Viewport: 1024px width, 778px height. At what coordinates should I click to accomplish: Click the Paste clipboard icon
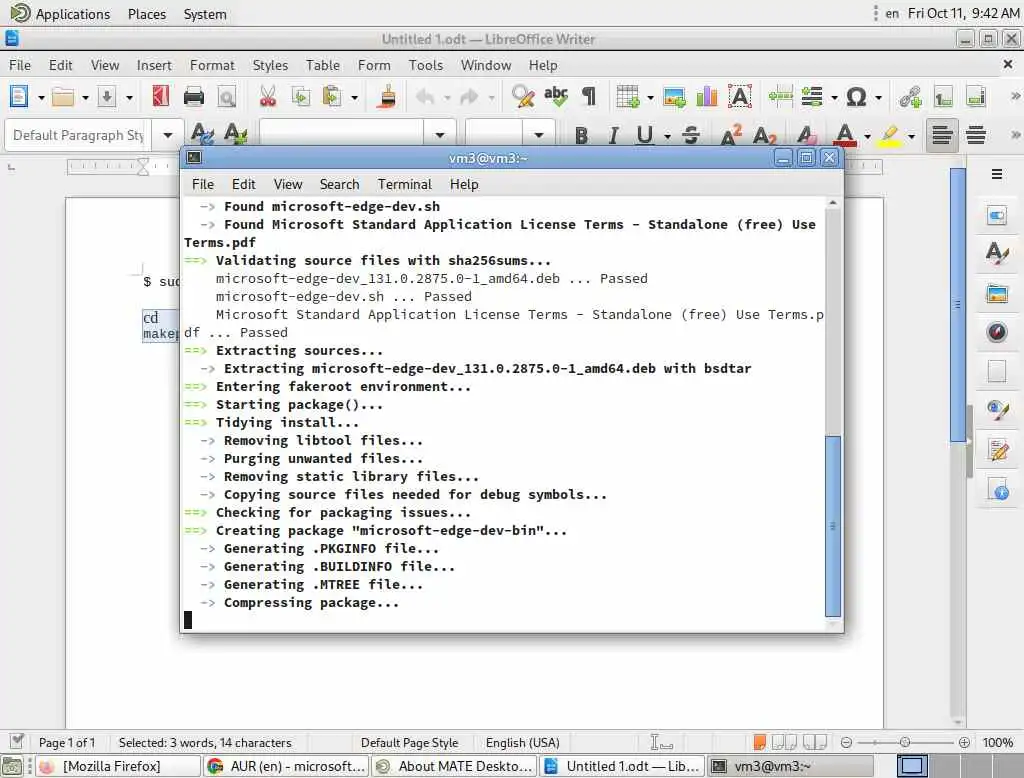[332, 97]
